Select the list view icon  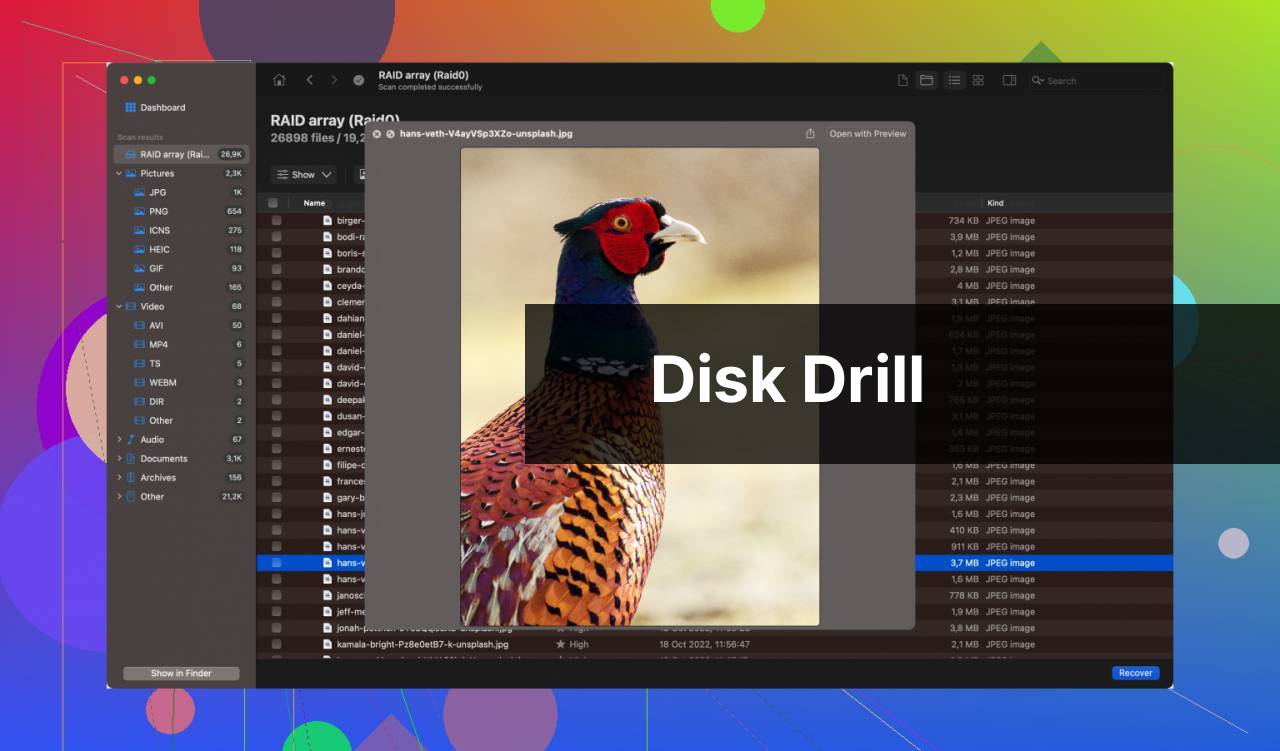point(954,80)
